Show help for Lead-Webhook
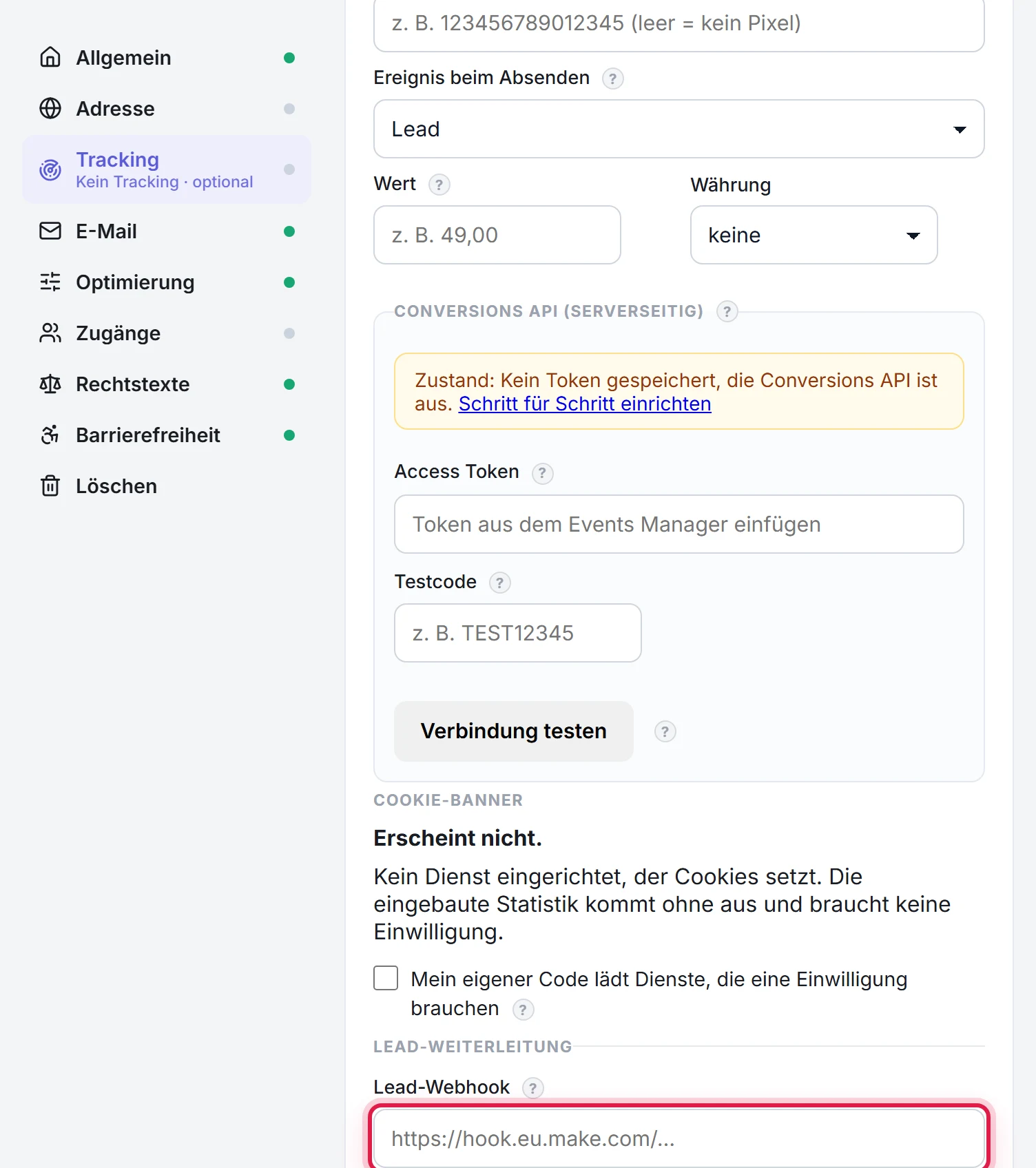1036x1168 pixels. click(x=532, y=1088)
